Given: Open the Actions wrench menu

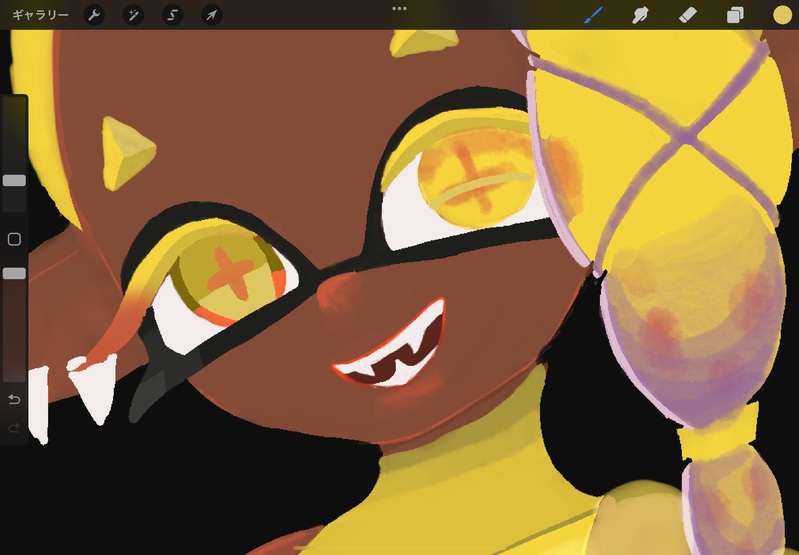Looking at the screenshot, I should click(x=94, y=15).
